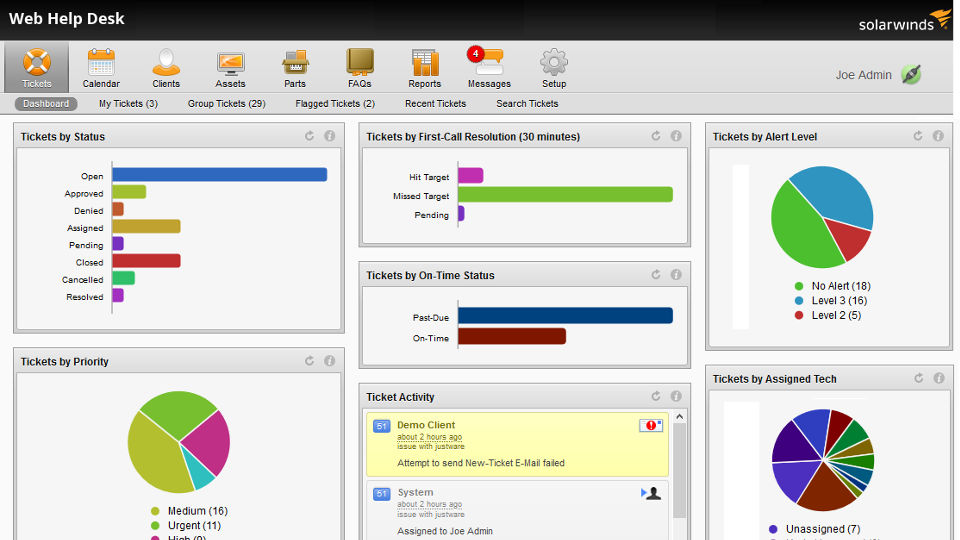
Task: Refresh the Ticket Activity widget
Action: tap(656, 397)
